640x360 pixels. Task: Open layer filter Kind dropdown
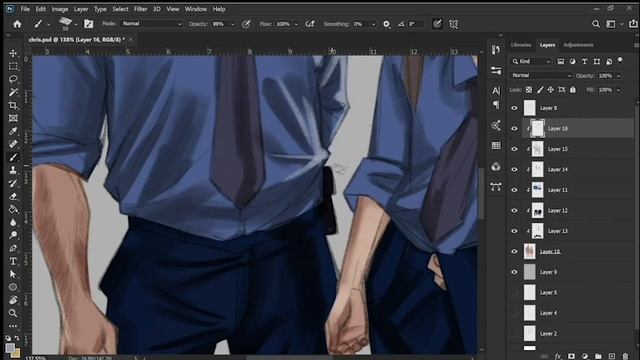(531, 61)
